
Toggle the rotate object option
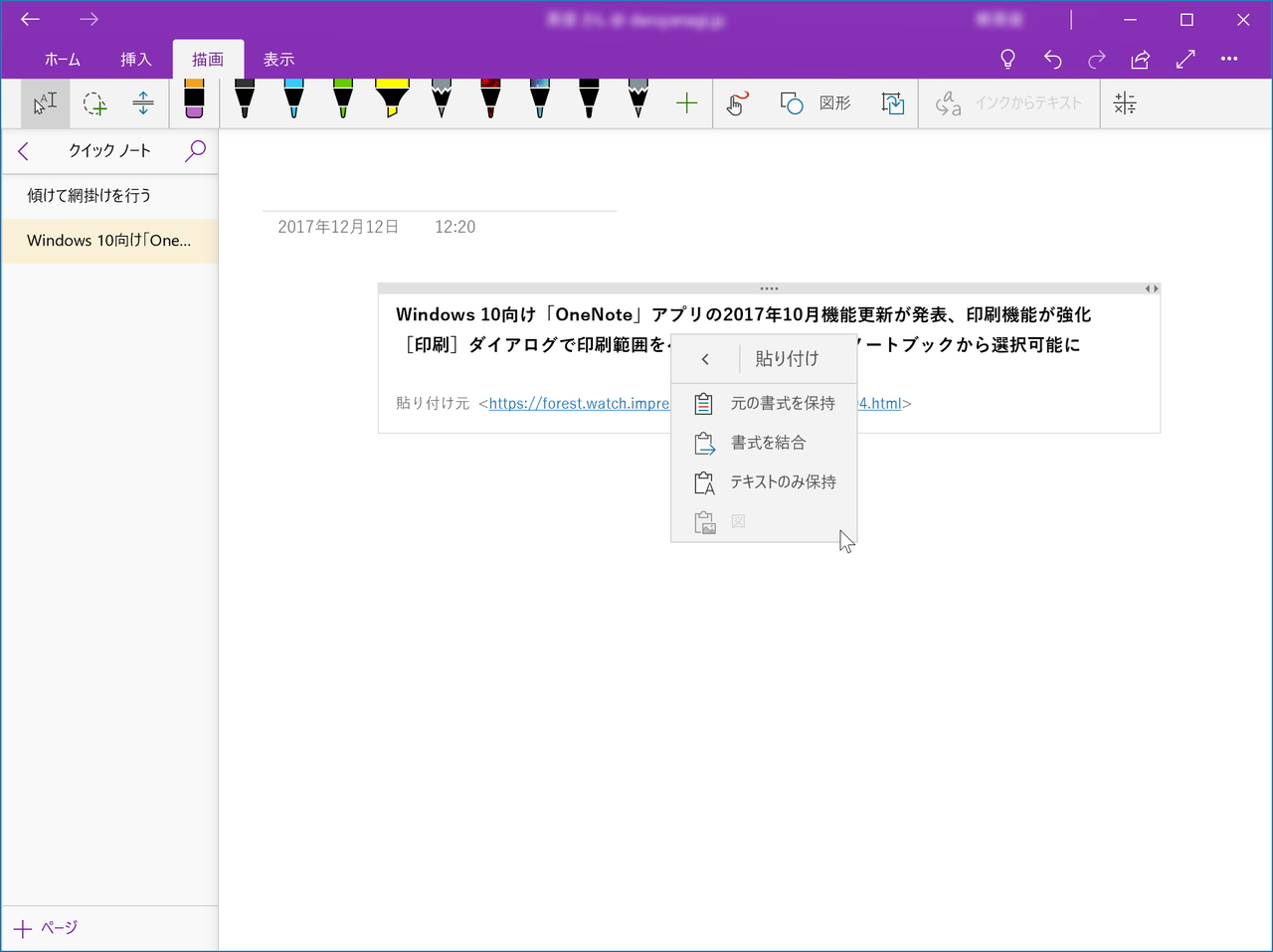892,102
